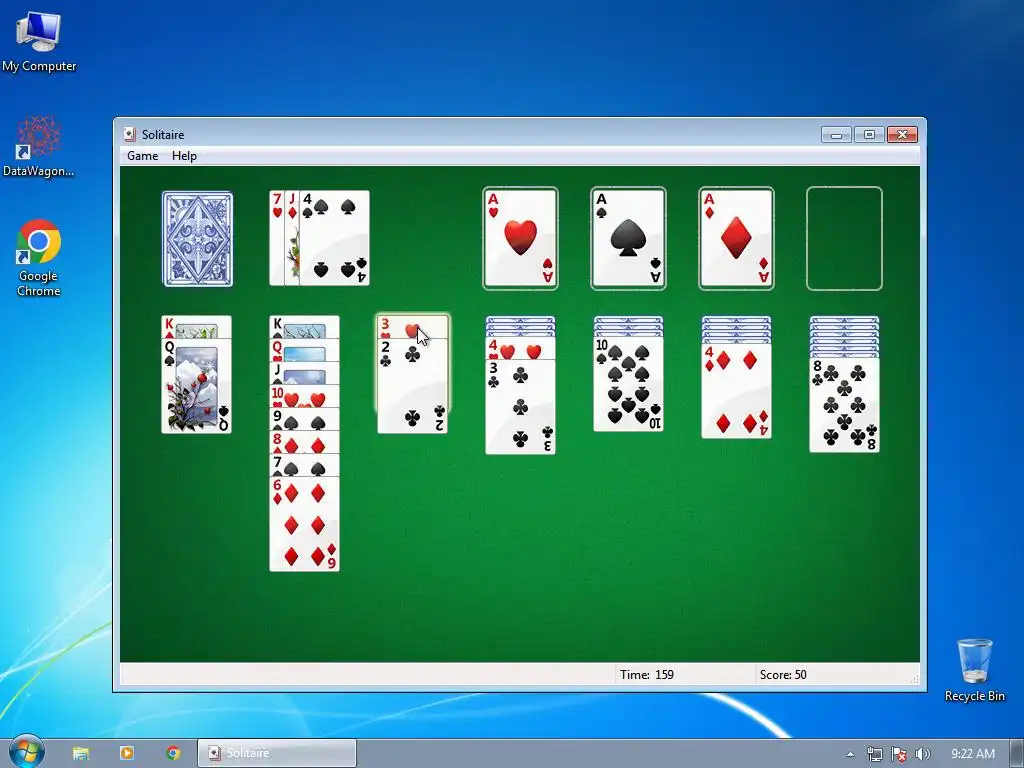Click the empty fourth foundation slot
The width and height of the screenshot is (1024, 768).
pyautogui.click(x=844, y=238)
